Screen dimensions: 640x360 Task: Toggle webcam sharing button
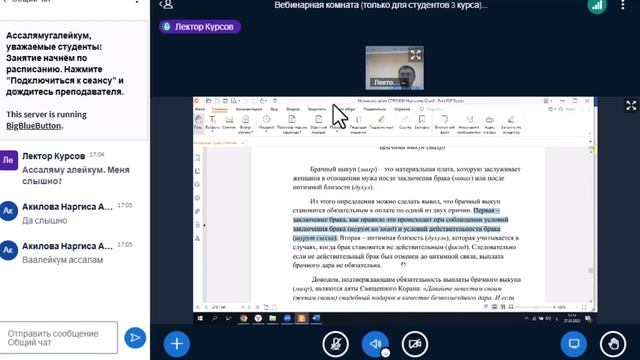coord(415,344)
